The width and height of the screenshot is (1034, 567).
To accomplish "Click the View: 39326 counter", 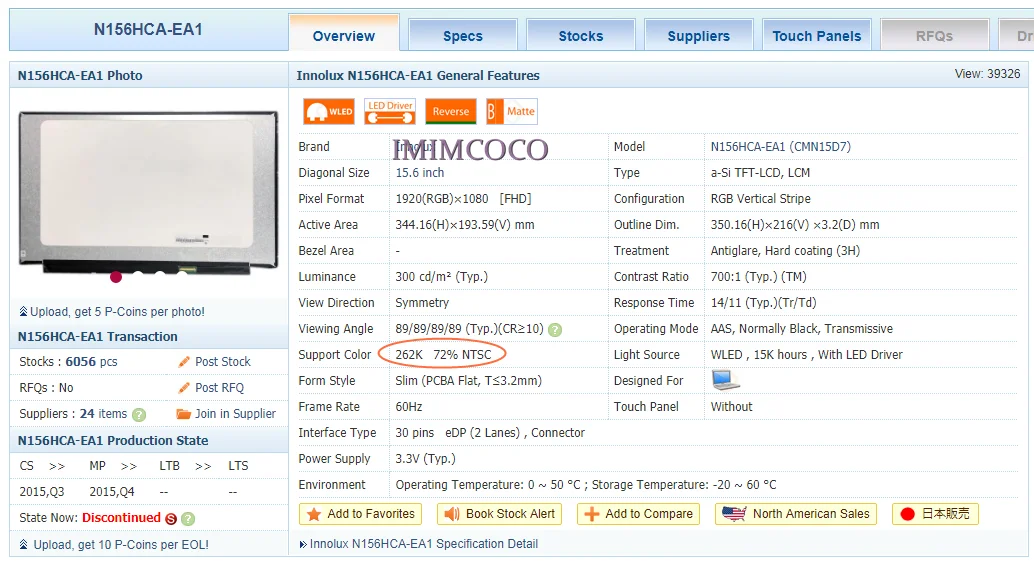I will click(987, 74).
